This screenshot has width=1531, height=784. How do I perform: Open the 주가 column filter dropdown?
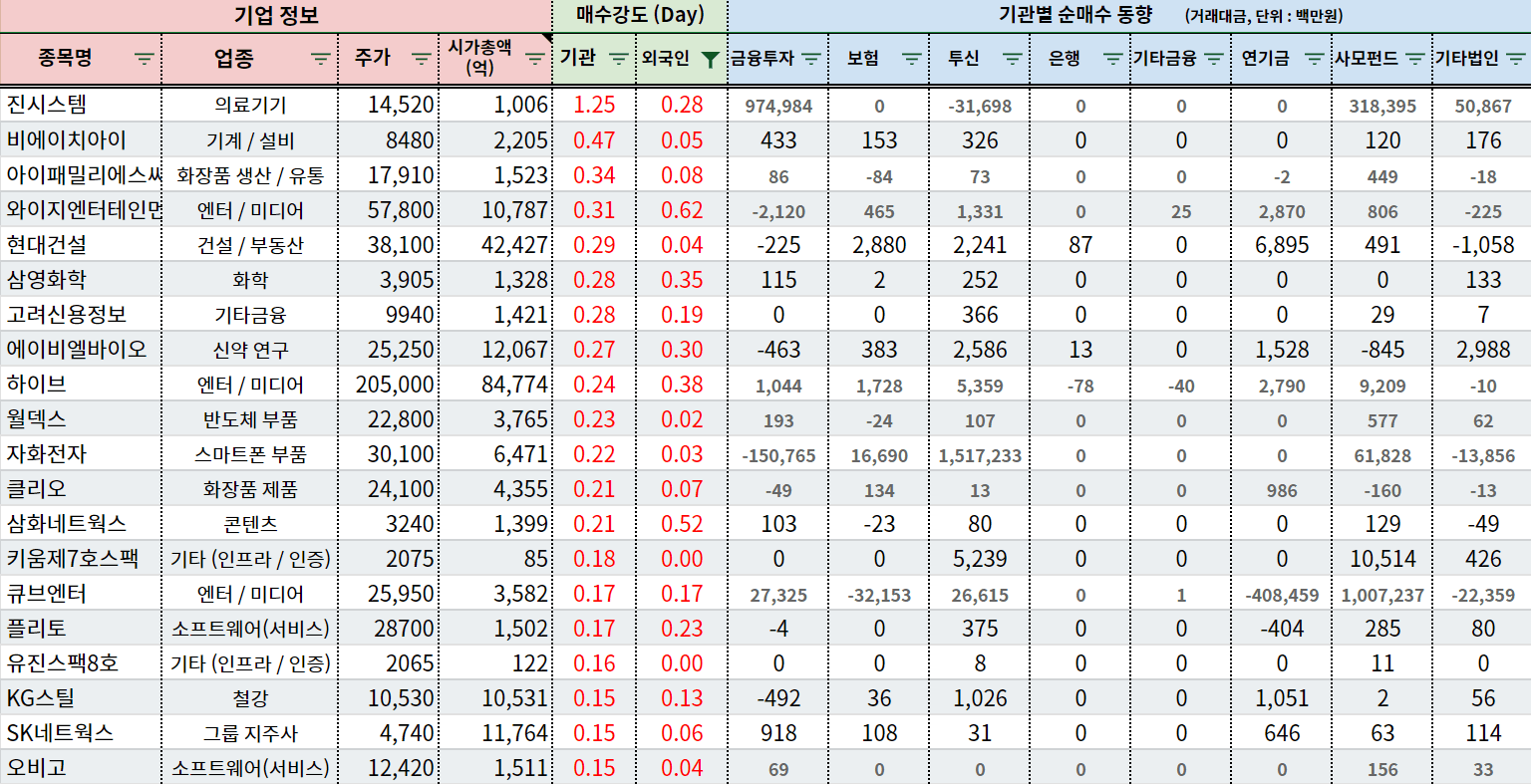(x=422, y=59)
